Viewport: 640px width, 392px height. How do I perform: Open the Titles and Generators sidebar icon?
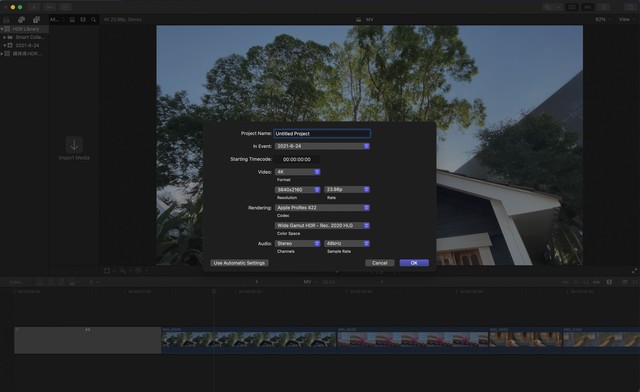36,20
